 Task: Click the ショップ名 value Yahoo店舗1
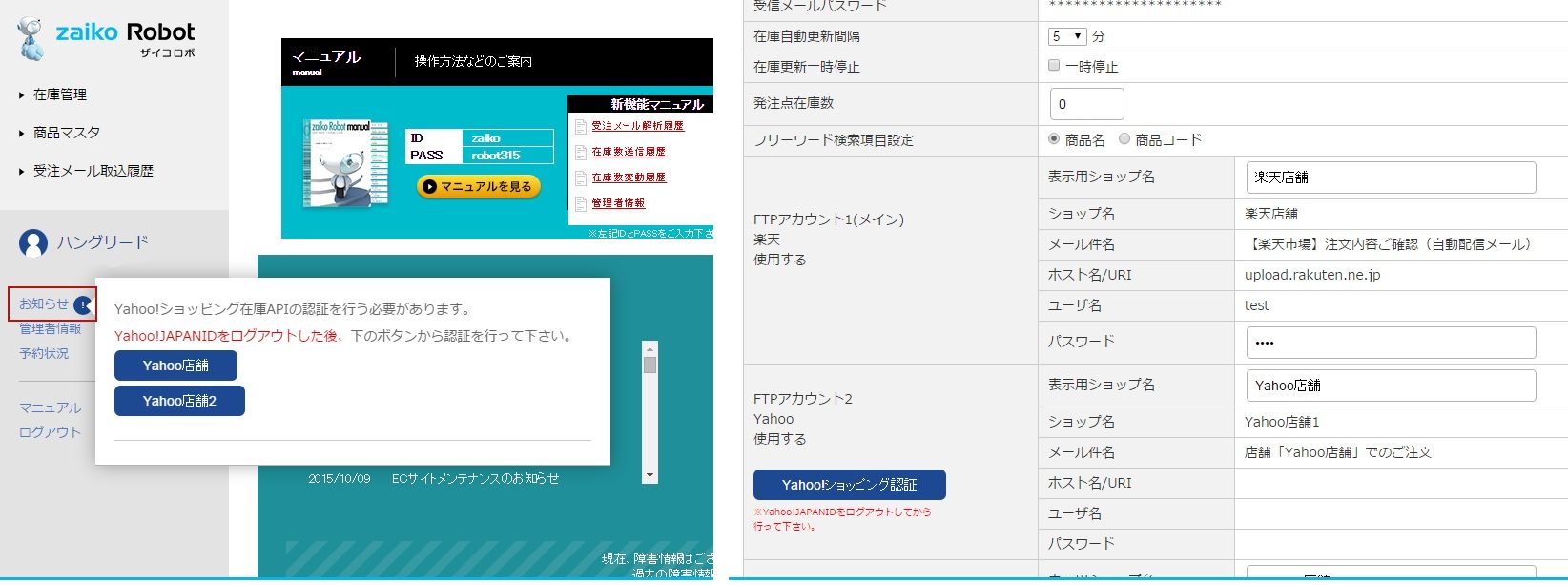coord(1282,422)
